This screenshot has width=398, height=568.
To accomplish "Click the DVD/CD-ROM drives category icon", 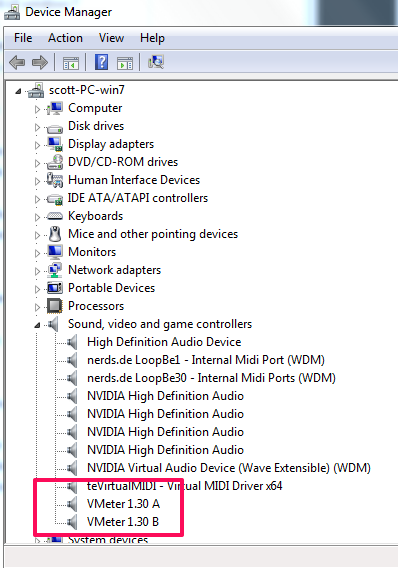I will pos(55,162).
